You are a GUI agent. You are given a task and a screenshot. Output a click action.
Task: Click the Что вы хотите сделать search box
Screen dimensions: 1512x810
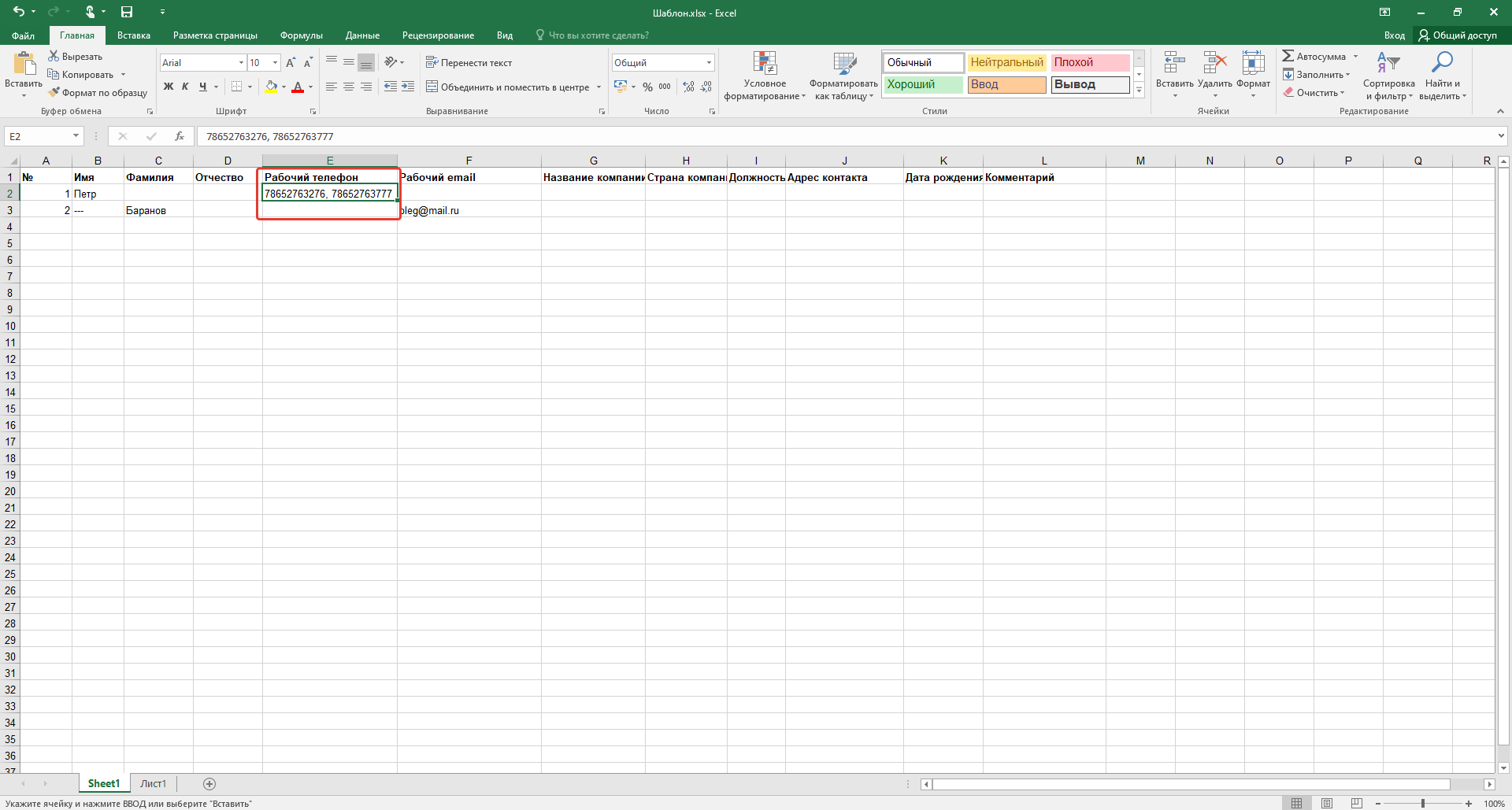point(592,35)
